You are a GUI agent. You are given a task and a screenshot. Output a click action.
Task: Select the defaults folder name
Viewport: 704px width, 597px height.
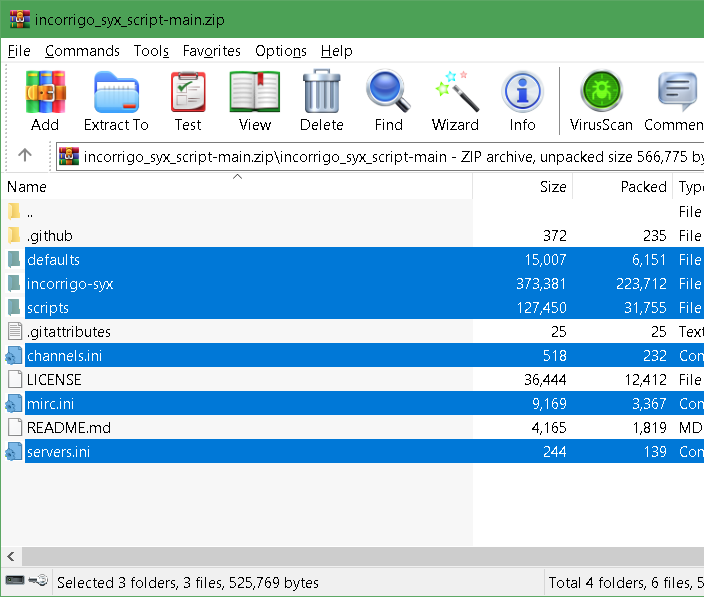coord(53,259)
